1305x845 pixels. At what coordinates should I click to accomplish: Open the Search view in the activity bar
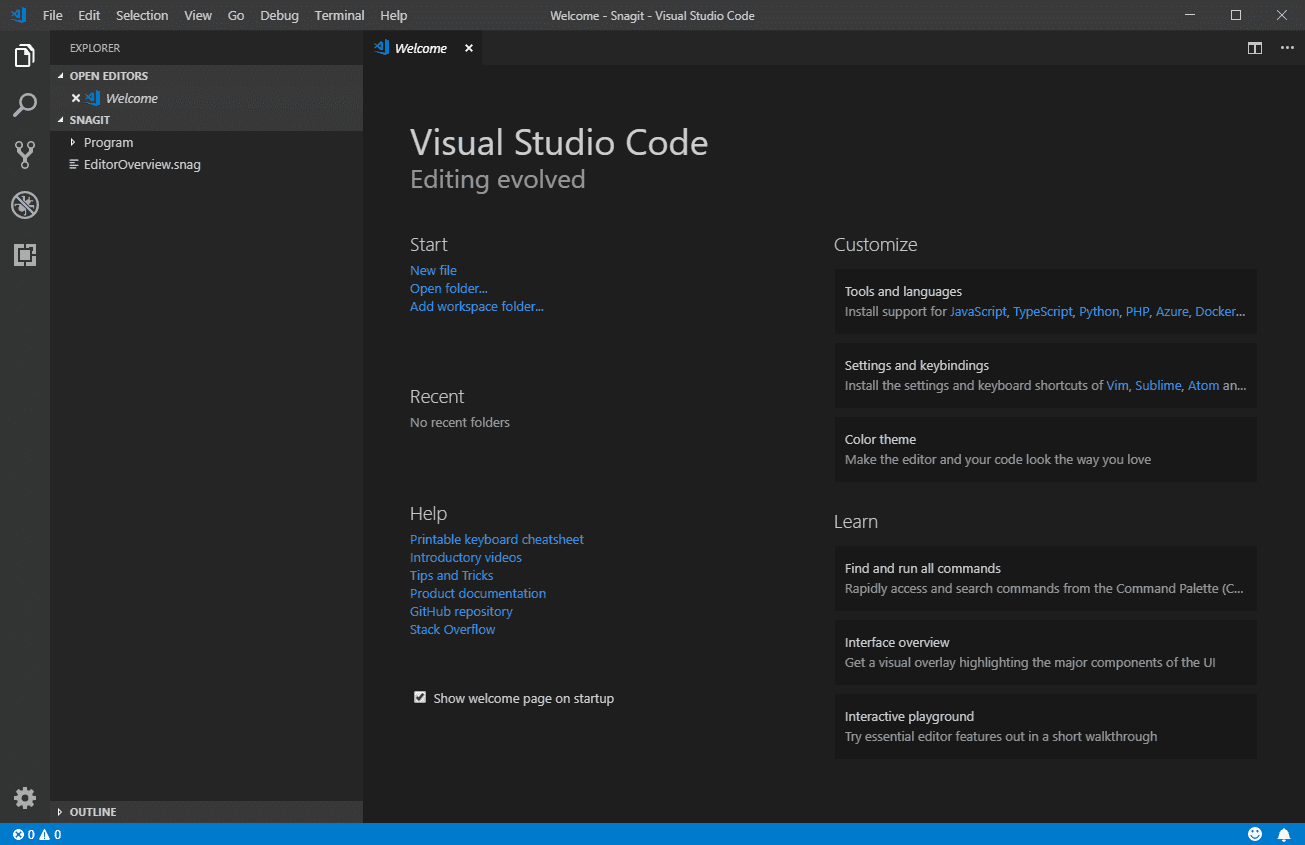24,105
